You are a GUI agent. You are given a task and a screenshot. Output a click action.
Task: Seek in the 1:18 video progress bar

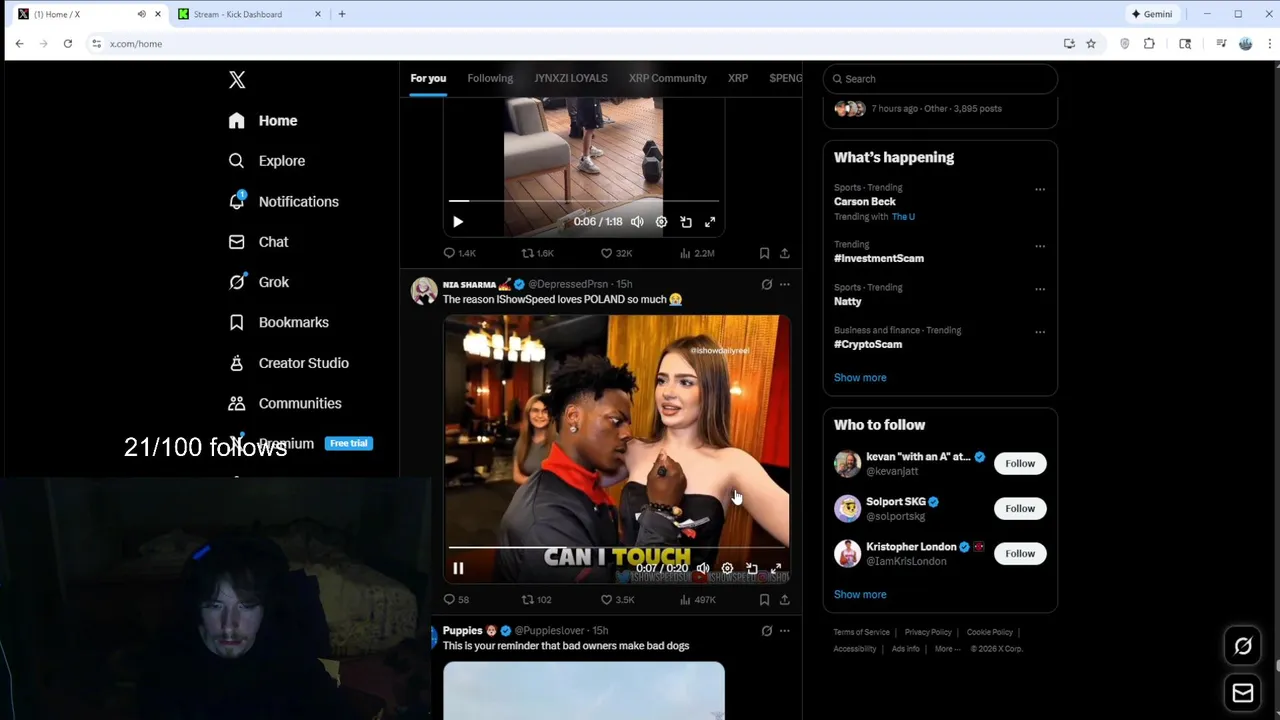tap(584, 201)
